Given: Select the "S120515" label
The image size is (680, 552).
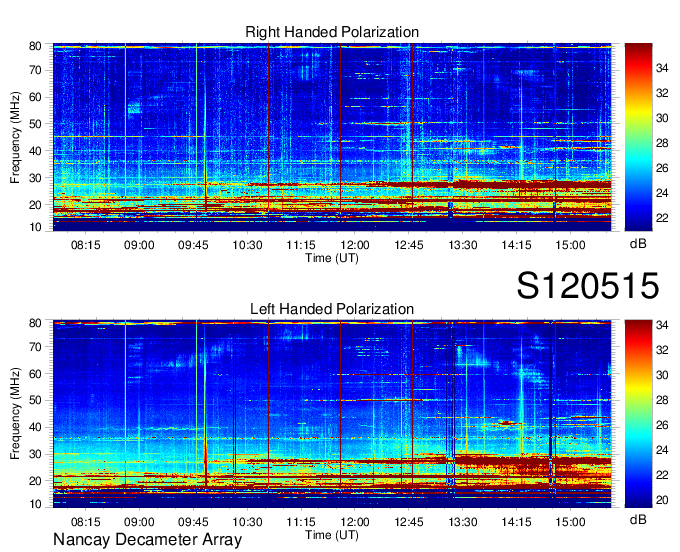Looking at the screenshot, I should click(x=588, y=286).
